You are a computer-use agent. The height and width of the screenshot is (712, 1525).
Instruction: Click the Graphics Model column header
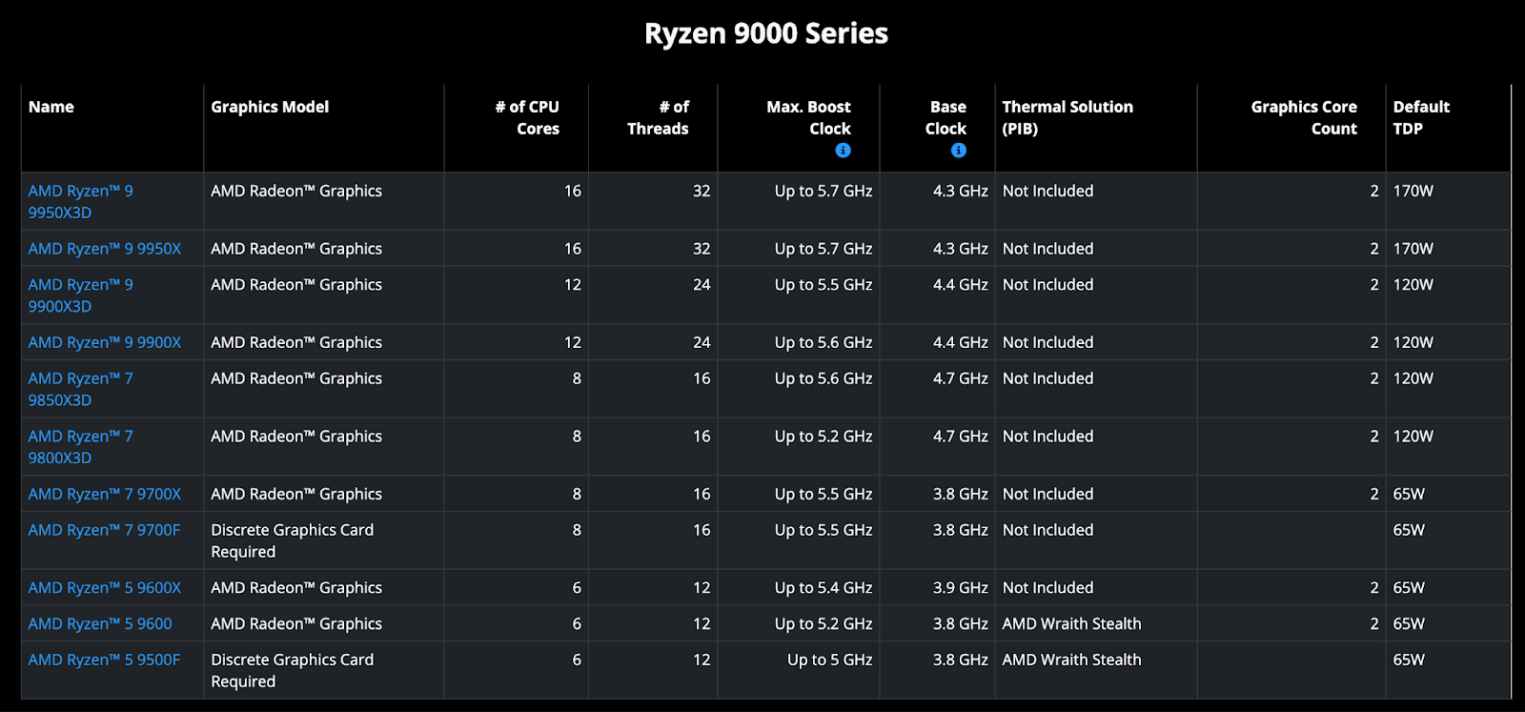coord(269,107)
